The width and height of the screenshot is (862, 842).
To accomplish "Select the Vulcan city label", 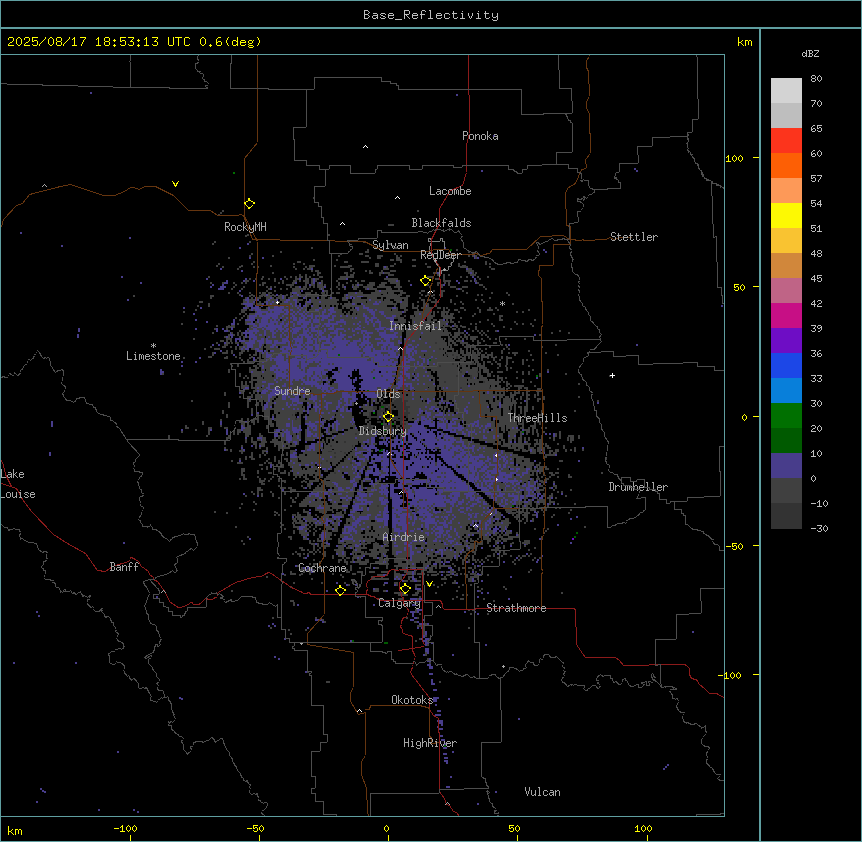I will click(x=542, y=792).
